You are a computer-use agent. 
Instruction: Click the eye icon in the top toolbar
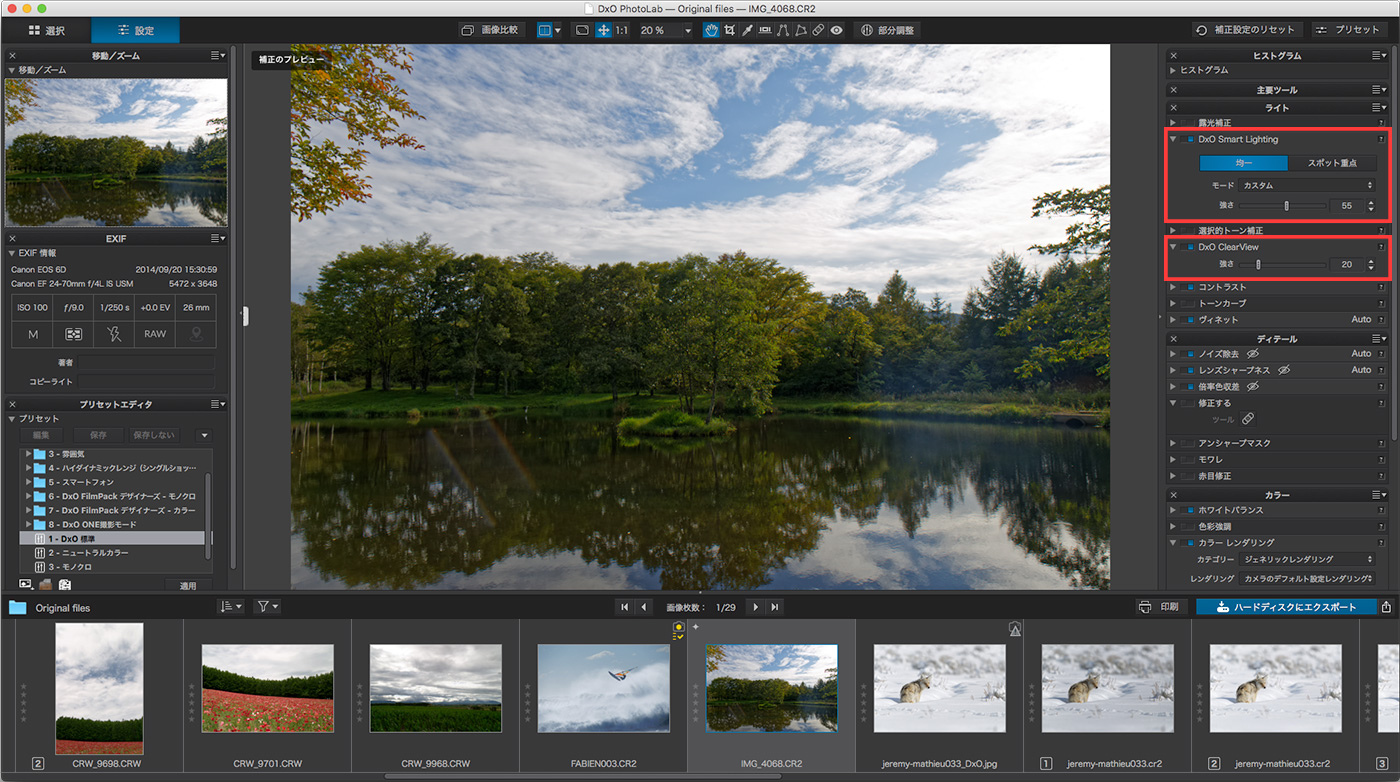836,30
